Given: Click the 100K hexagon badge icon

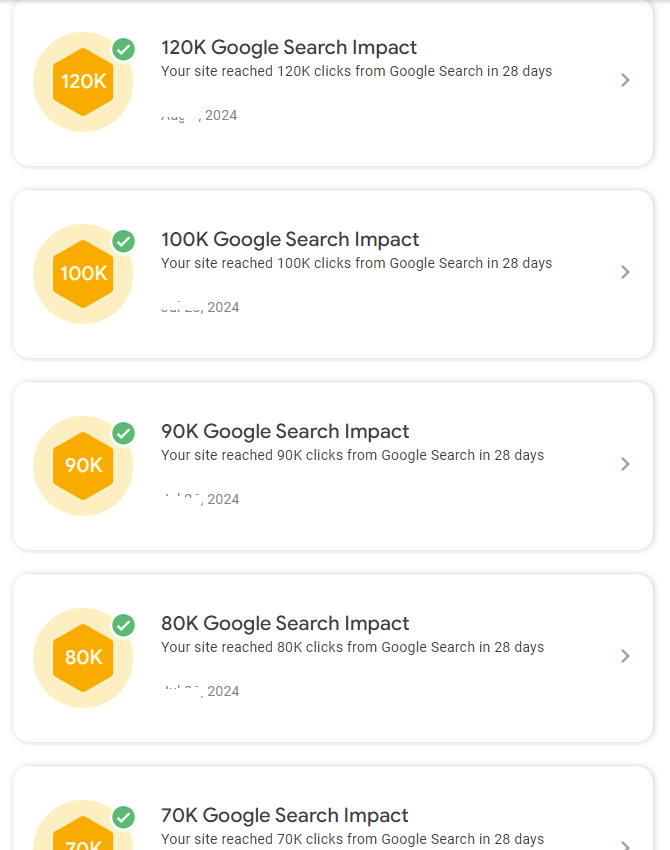Looking at the screenshot, I should click(83, 274).
